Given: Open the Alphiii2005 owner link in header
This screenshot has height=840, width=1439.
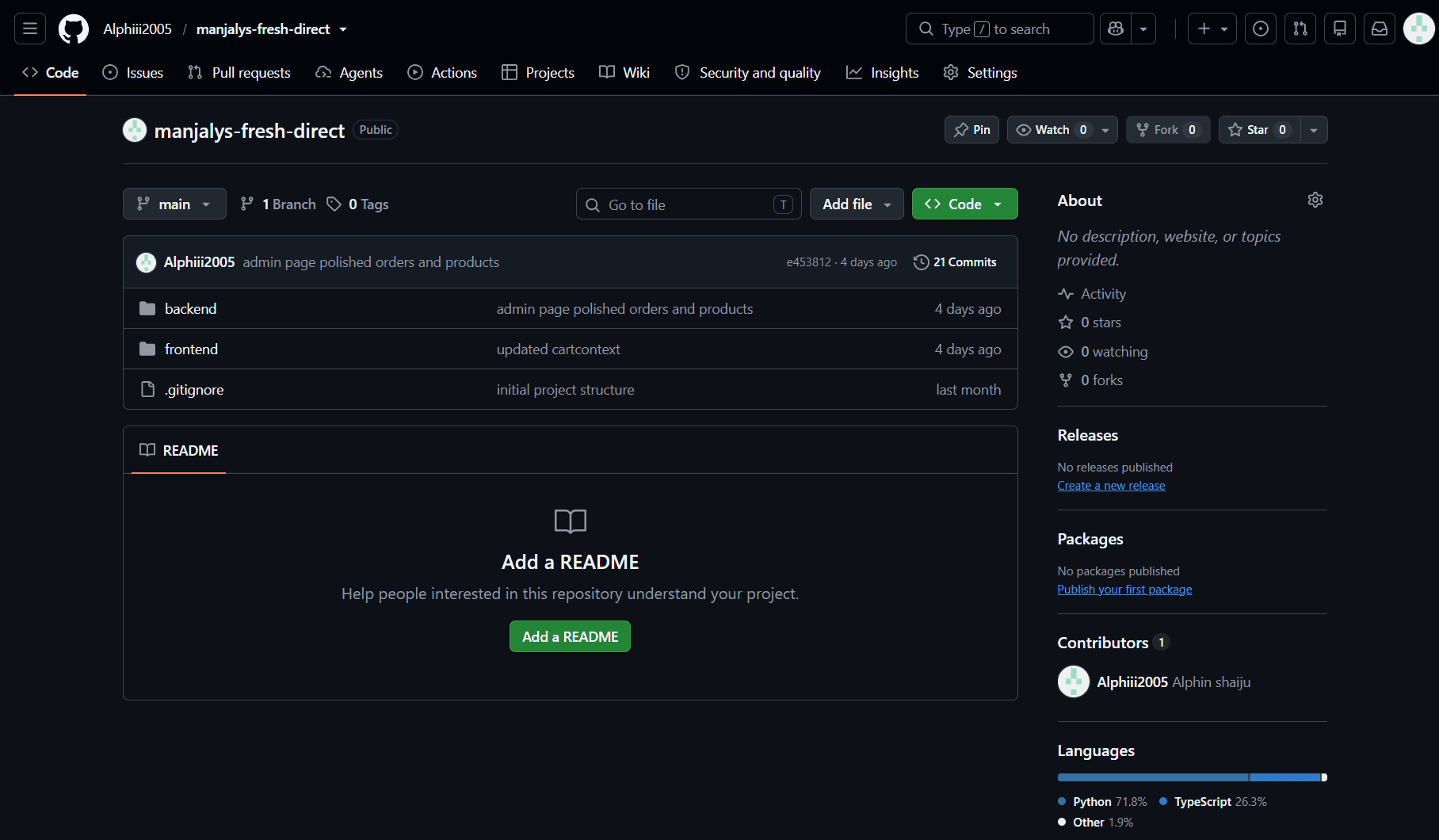Looking at the screenshot, I should (137, 29).
